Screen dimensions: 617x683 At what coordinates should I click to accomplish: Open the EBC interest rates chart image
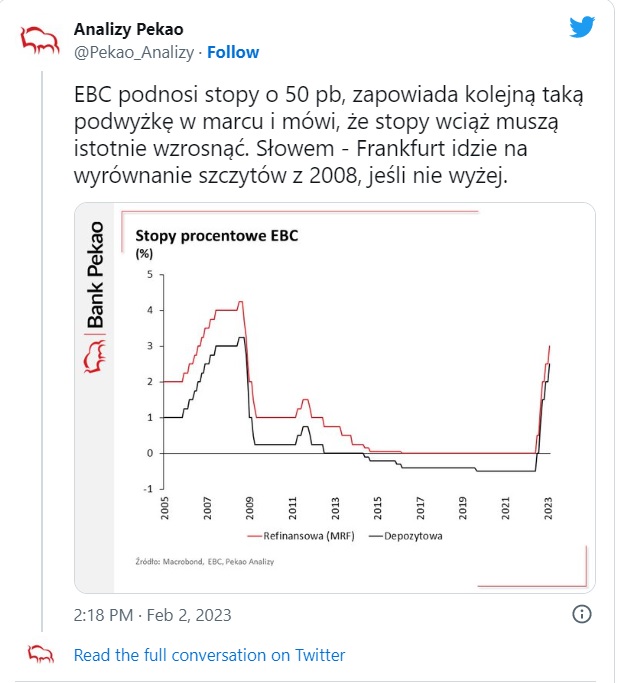335,398
